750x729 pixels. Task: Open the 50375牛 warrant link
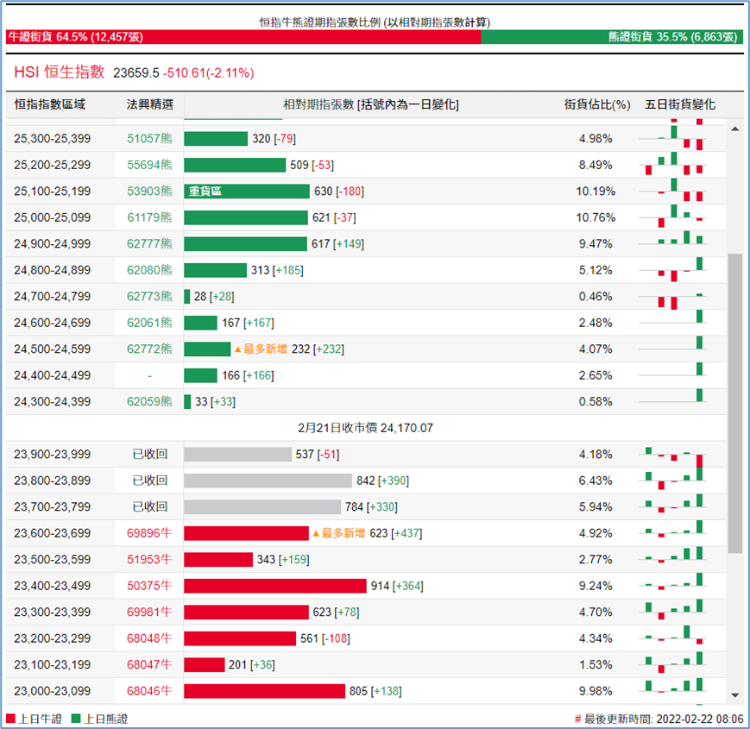[x=150, y=585]
